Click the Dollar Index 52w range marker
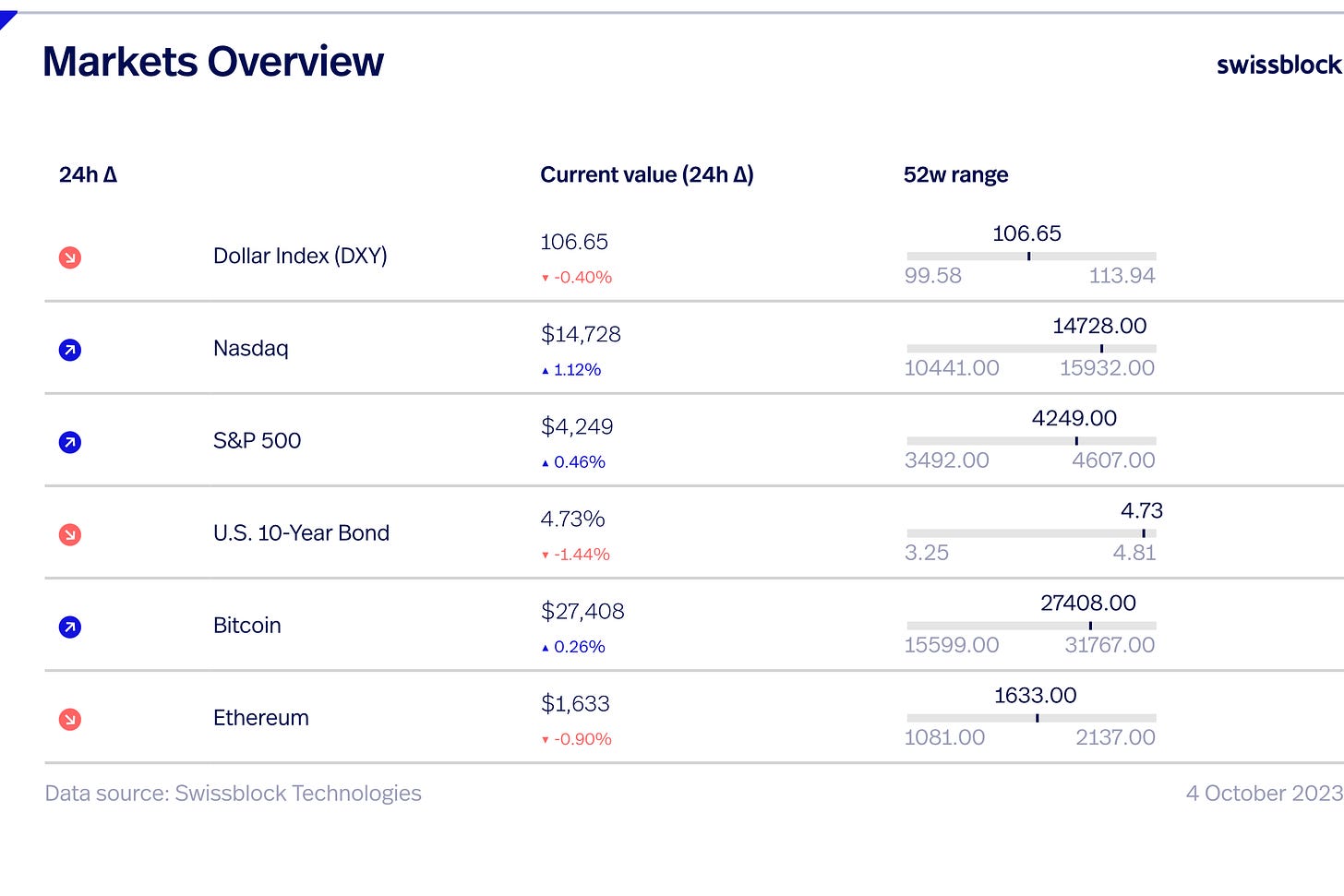Screen dimensions: 1344x896 pyautogui.click(x=1028, y=256)
